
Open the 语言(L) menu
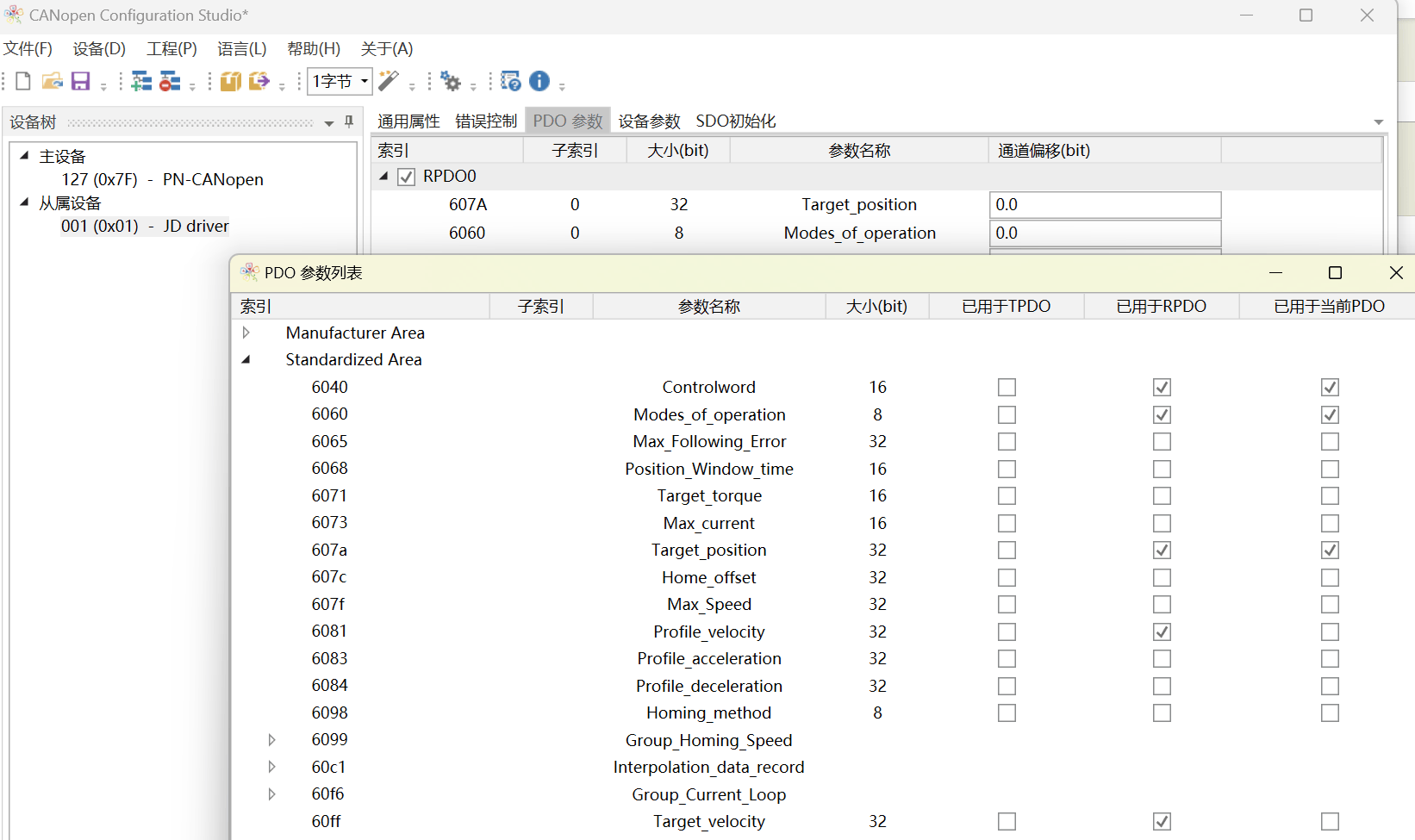pyautogui.click(x=241, y=49)
